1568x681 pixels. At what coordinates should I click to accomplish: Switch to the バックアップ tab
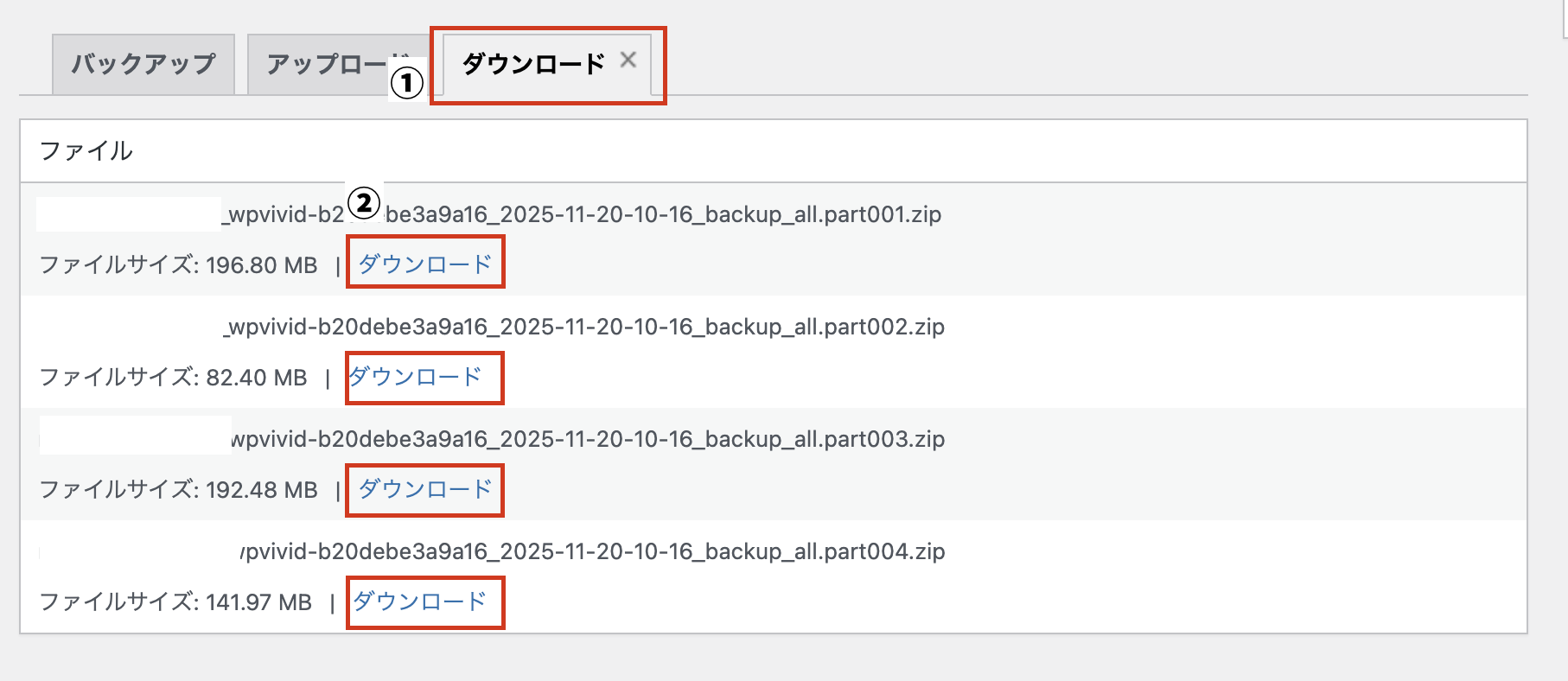(143, 61)
